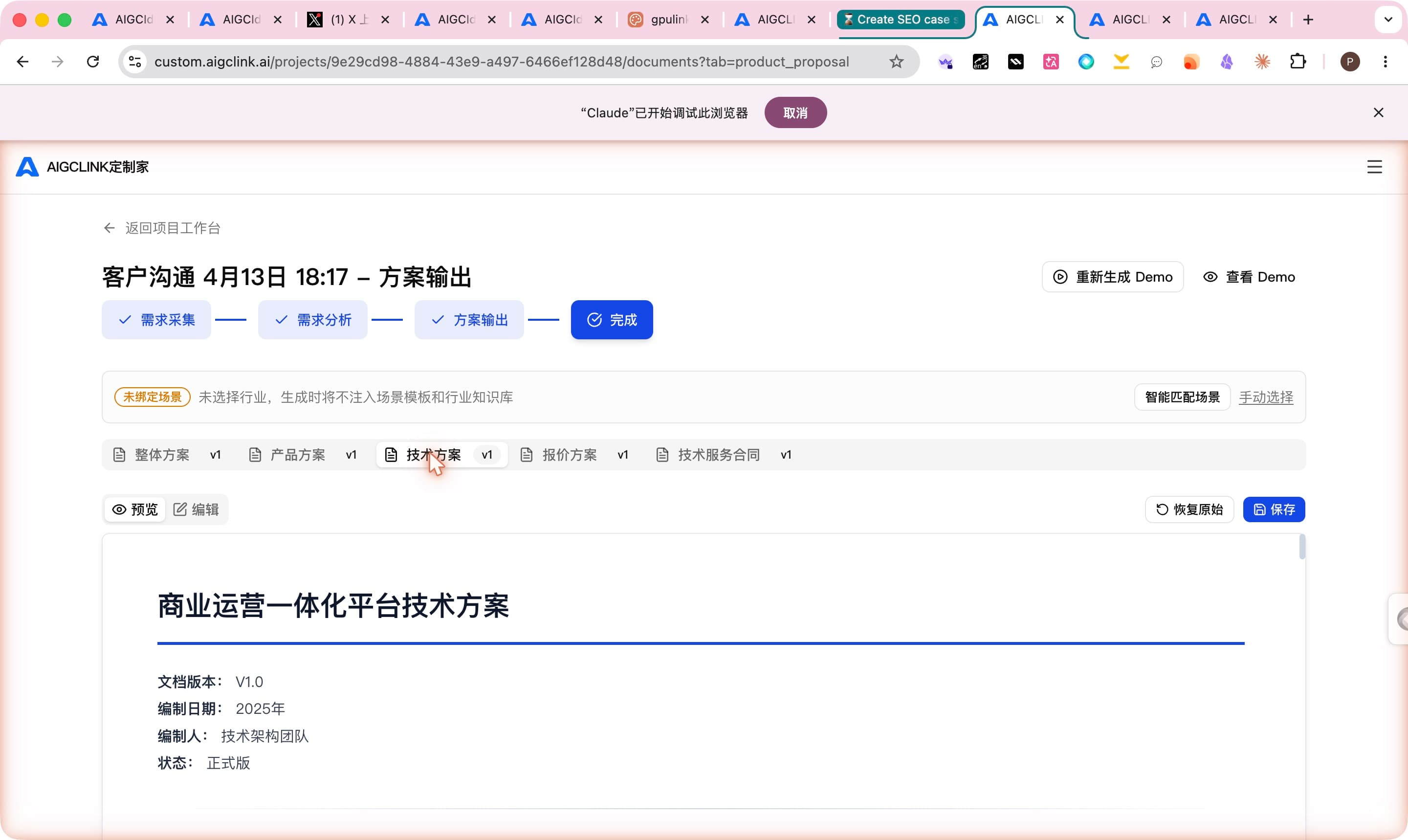Click the 状态 正式版 line
Screen dimensions: 1408x840
(x=204, y=763)
